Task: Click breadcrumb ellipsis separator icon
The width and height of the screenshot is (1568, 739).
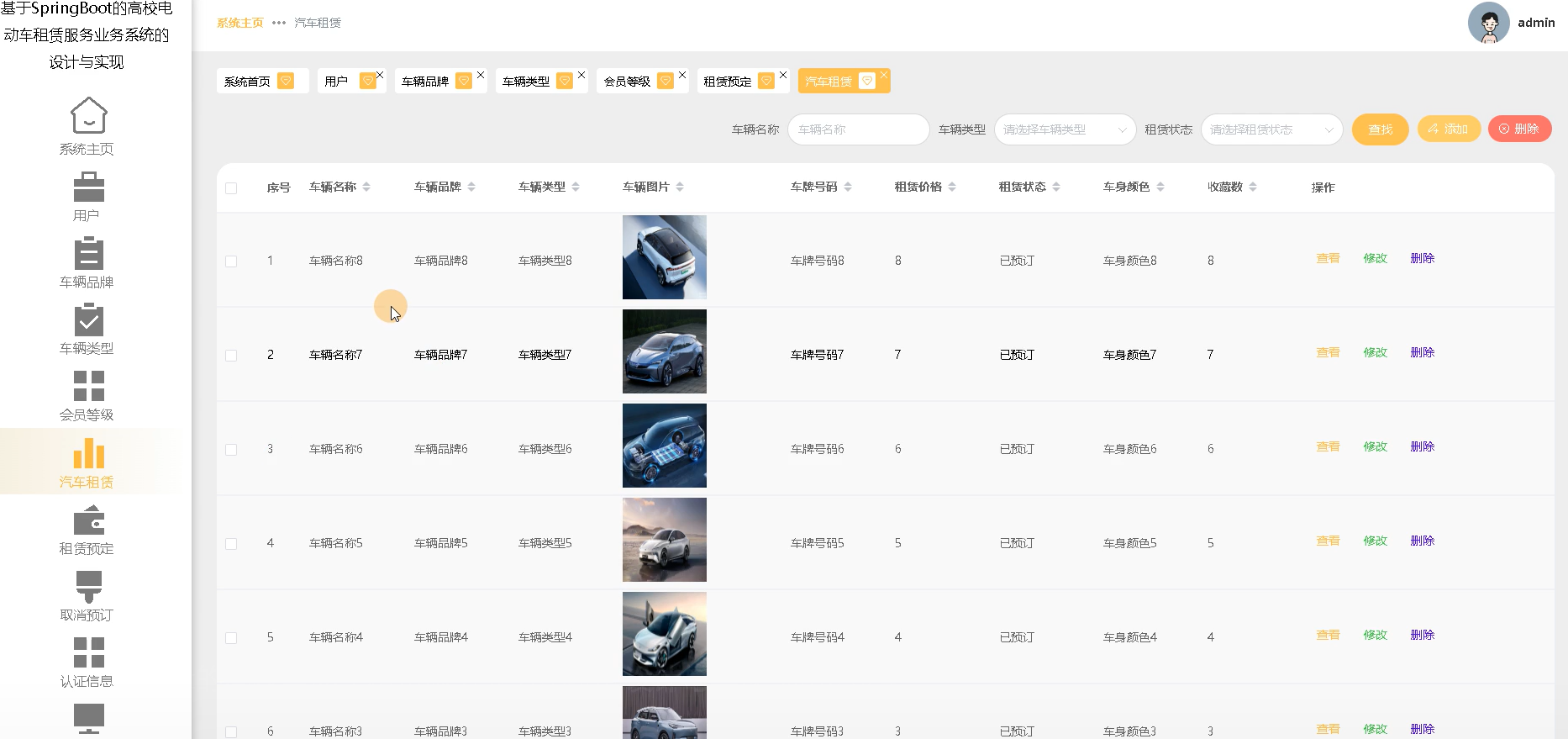Action: click(x=279, y=23)
